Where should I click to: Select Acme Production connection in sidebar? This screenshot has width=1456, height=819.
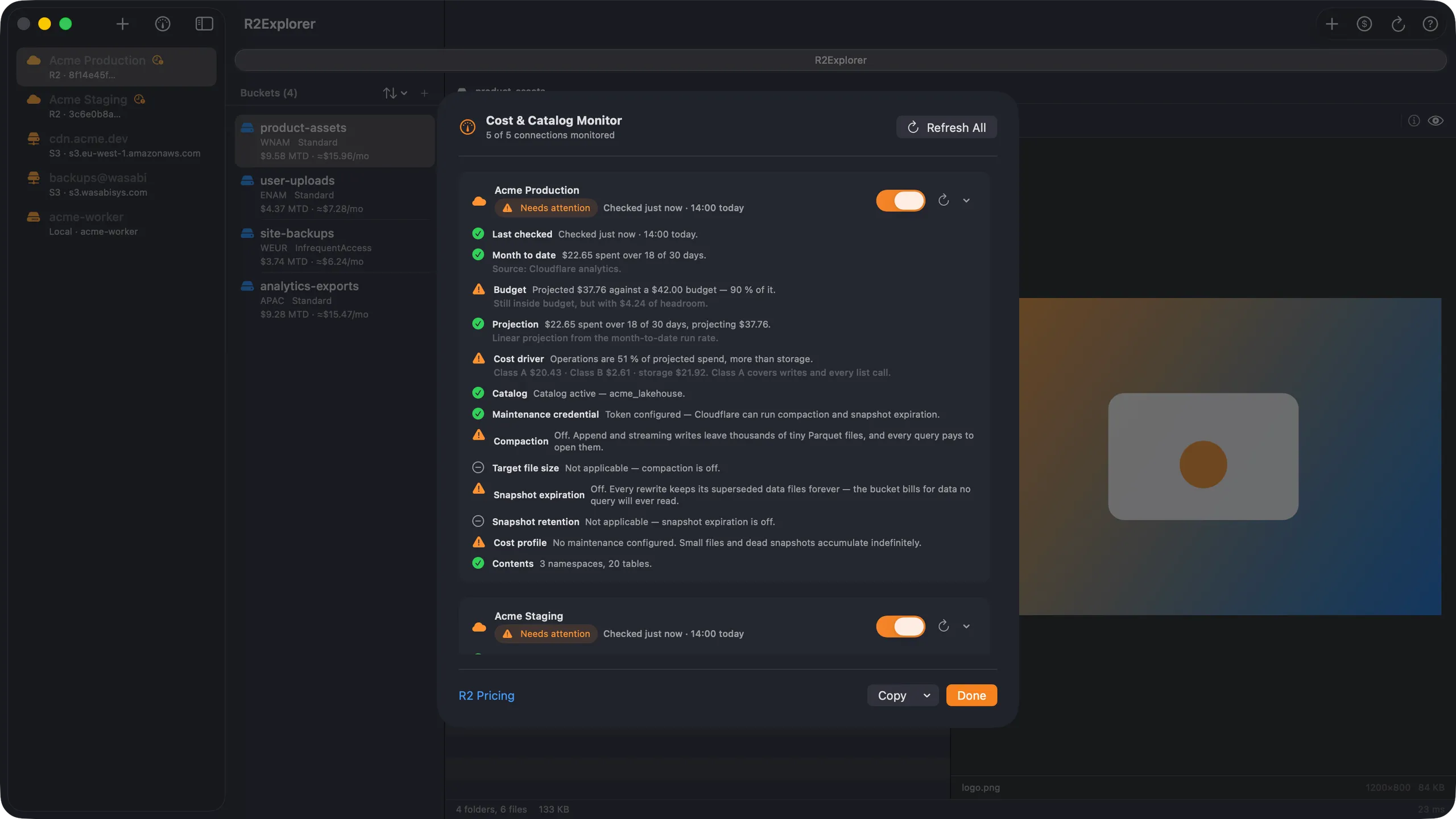coord(116,67)
